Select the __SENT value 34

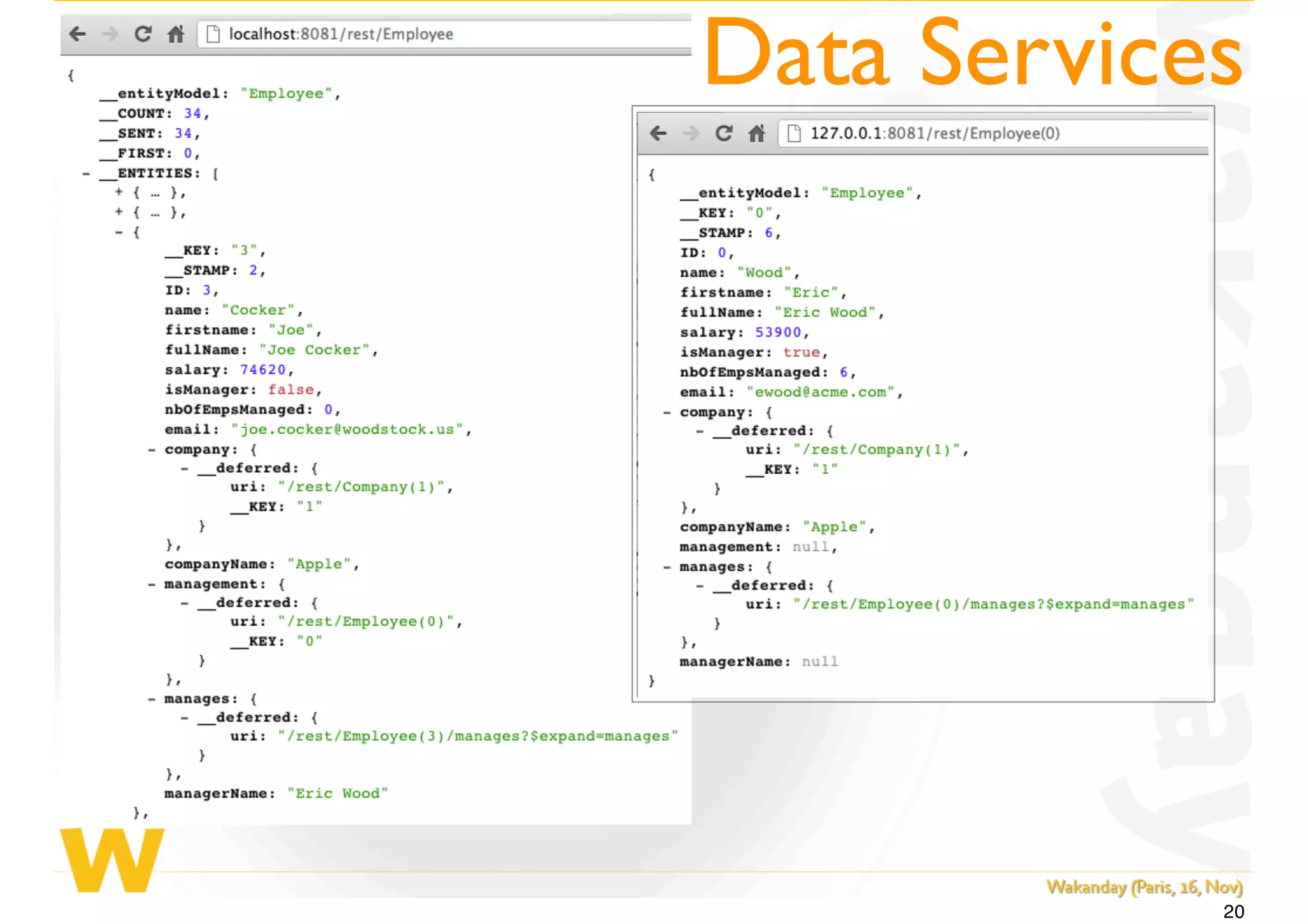183,133
